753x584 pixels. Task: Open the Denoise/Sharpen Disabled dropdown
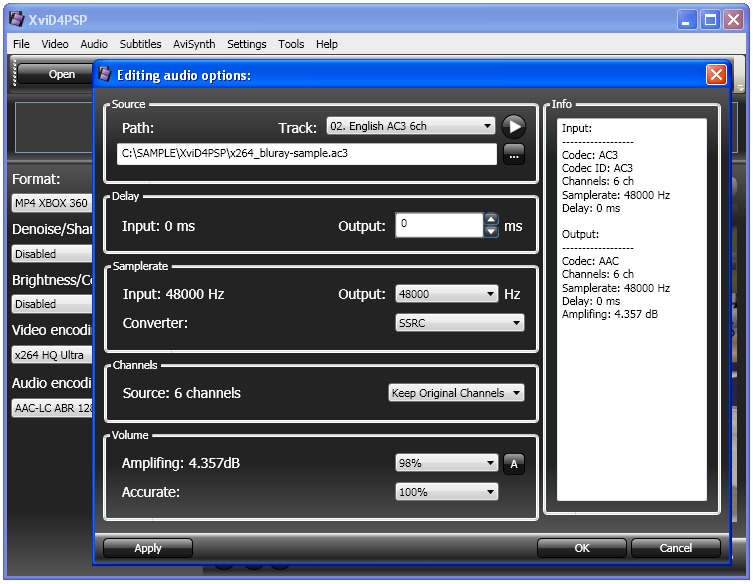pos(52,254)
